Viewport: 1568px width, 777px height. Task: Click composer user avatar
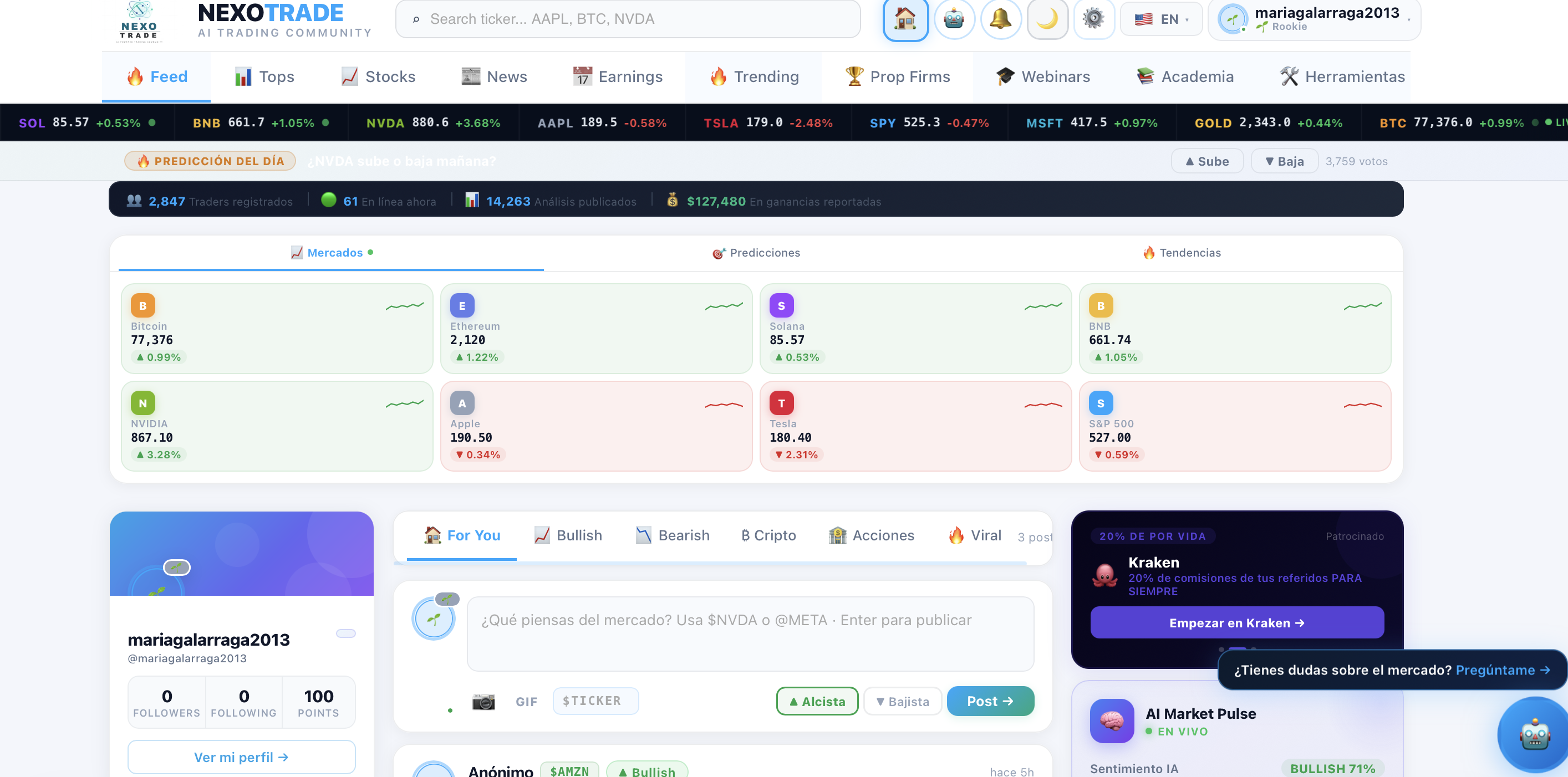434,619
